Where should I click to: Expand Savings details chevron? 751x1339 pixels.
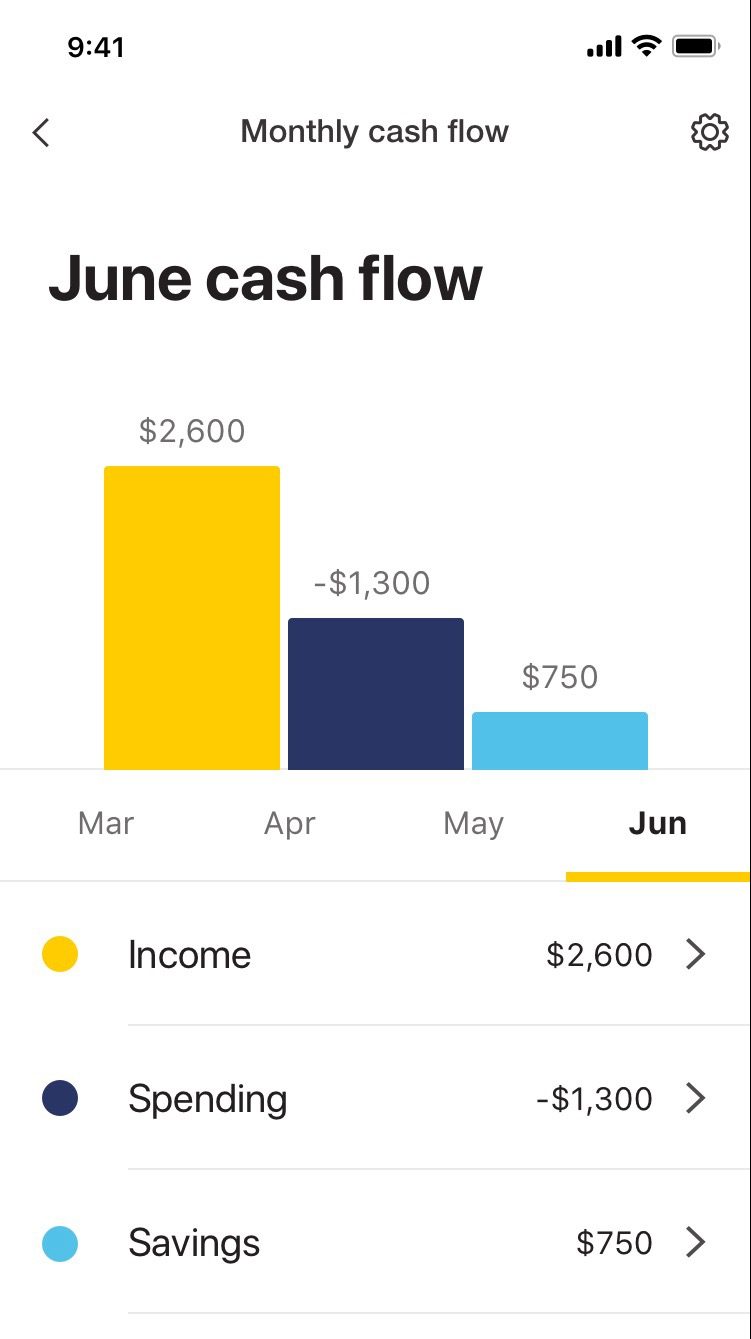click(696, 1243)
